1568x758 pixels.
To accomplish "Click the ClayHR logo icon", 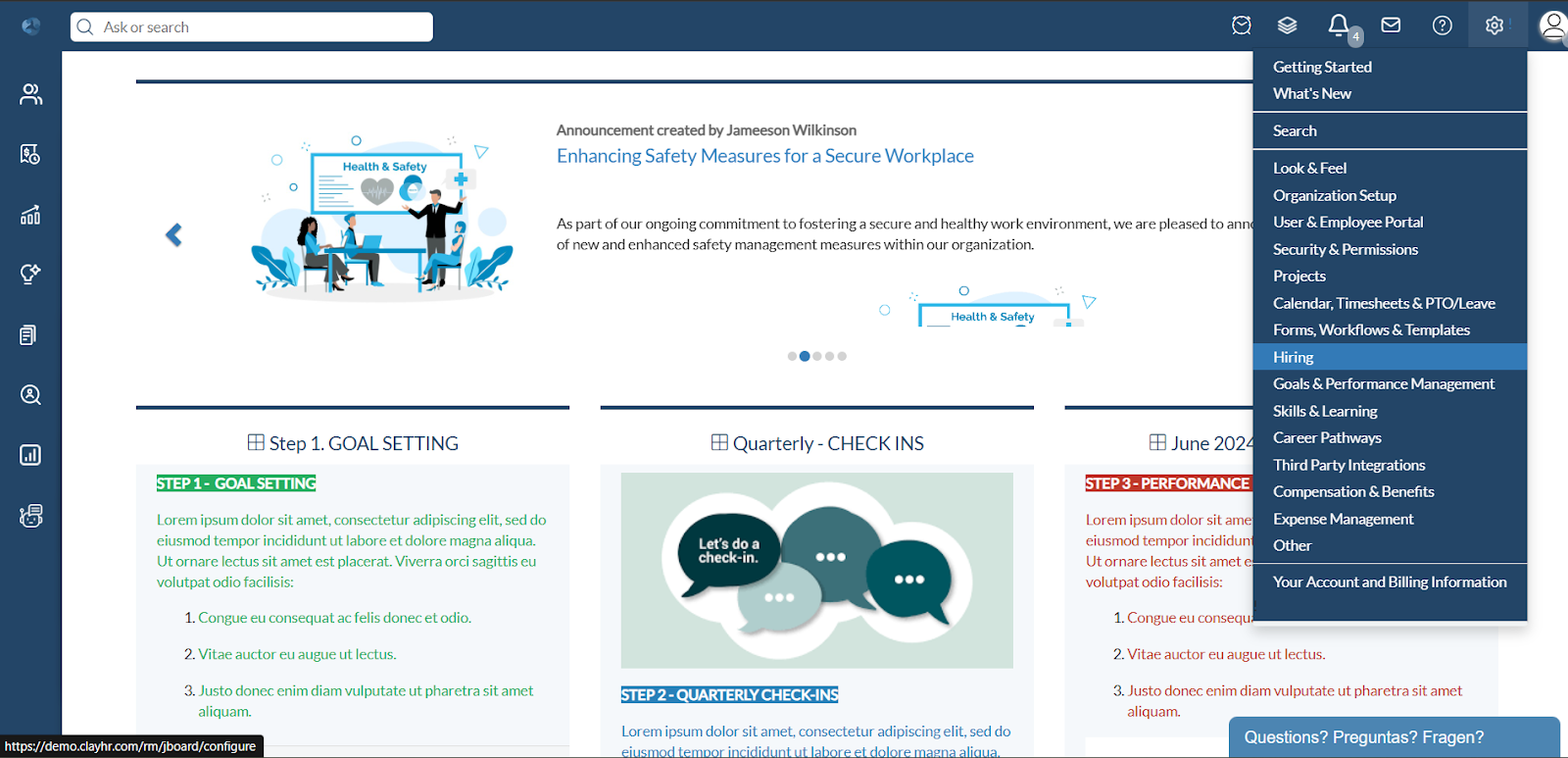I will point(30,26).
